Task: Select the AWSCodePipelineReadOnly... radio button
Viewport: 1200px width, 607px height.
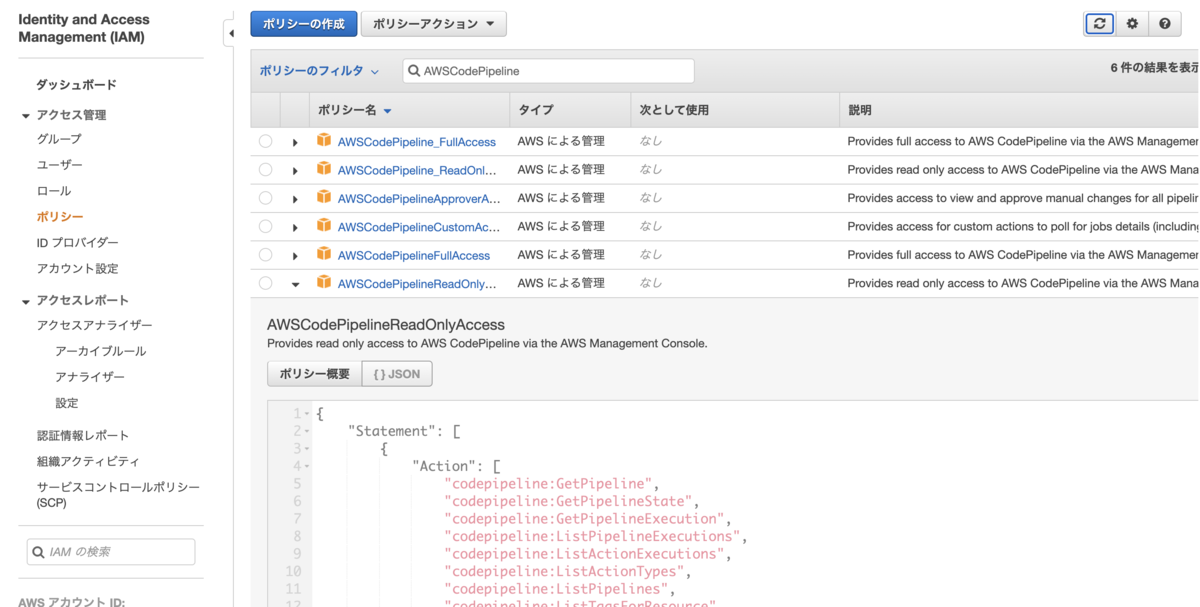Action: [x=265, y=283]
